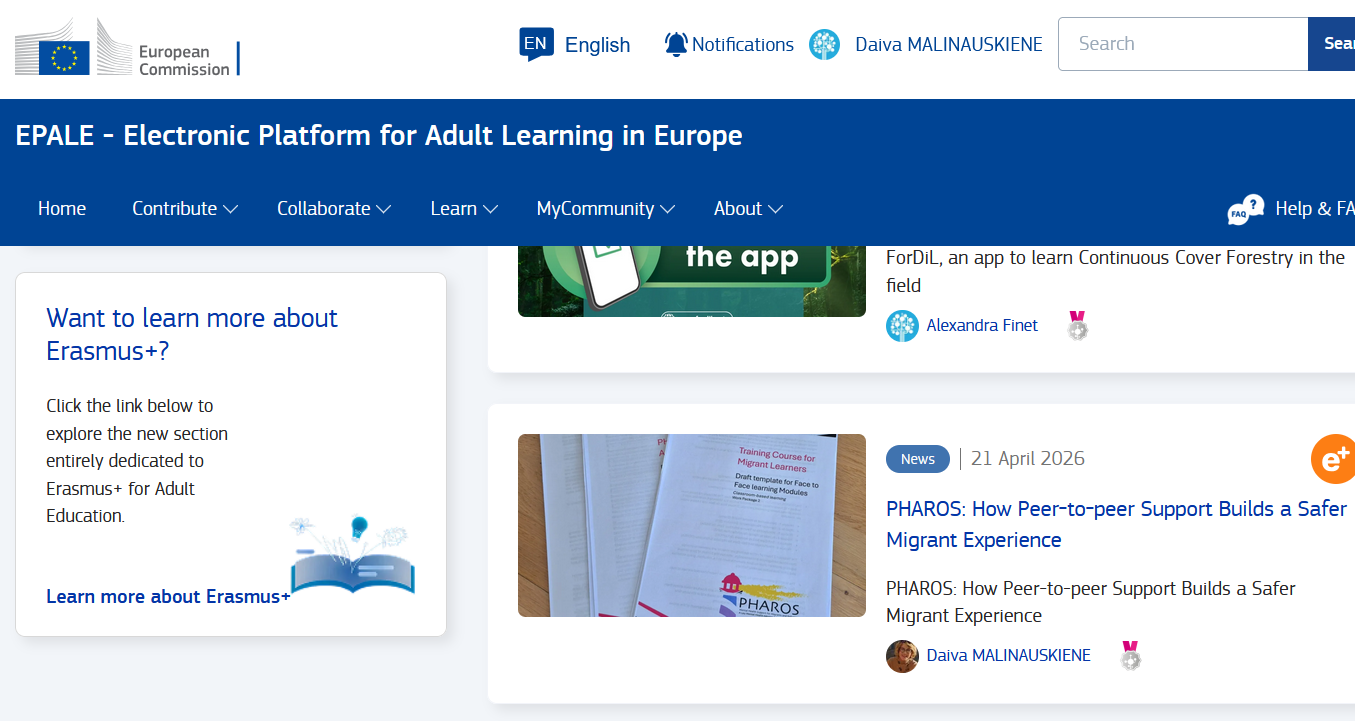The width and height of the screenshot is (1355, 721).
Task: Open Notifications via the bell icon
Action: 676,44
